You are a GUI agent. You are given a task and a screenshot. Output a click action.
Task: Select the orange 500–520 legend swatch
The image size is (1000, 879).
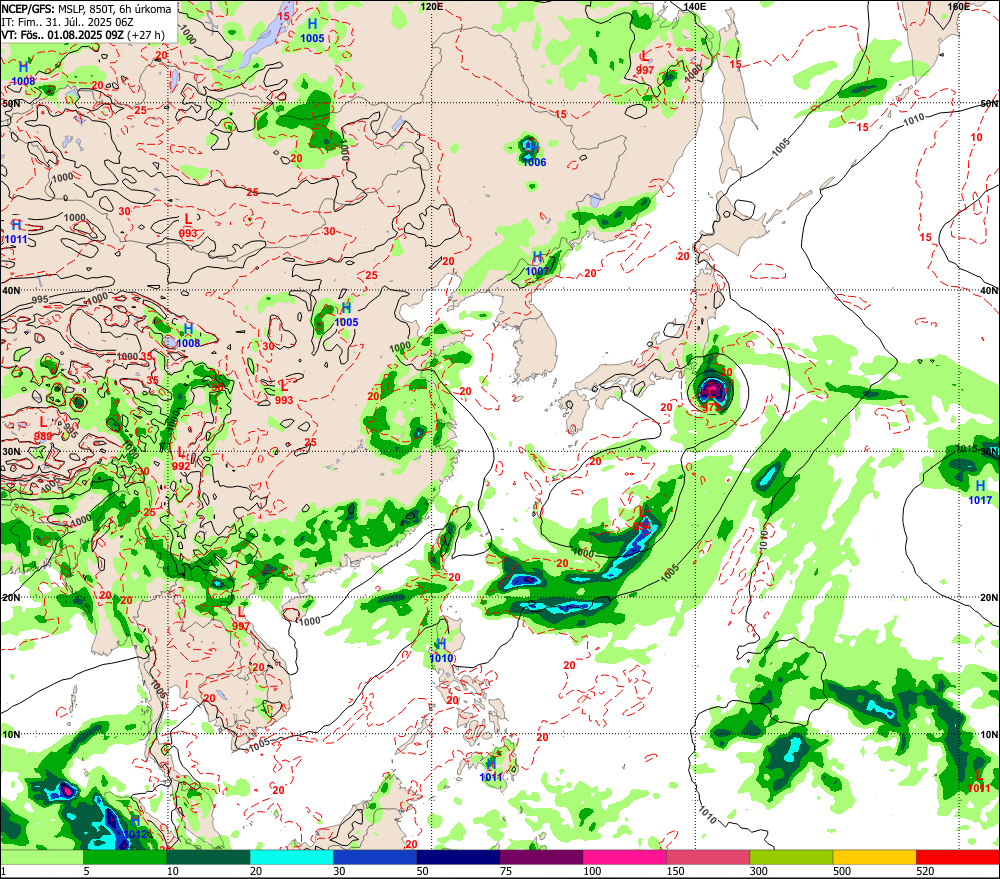coord(875,857)
